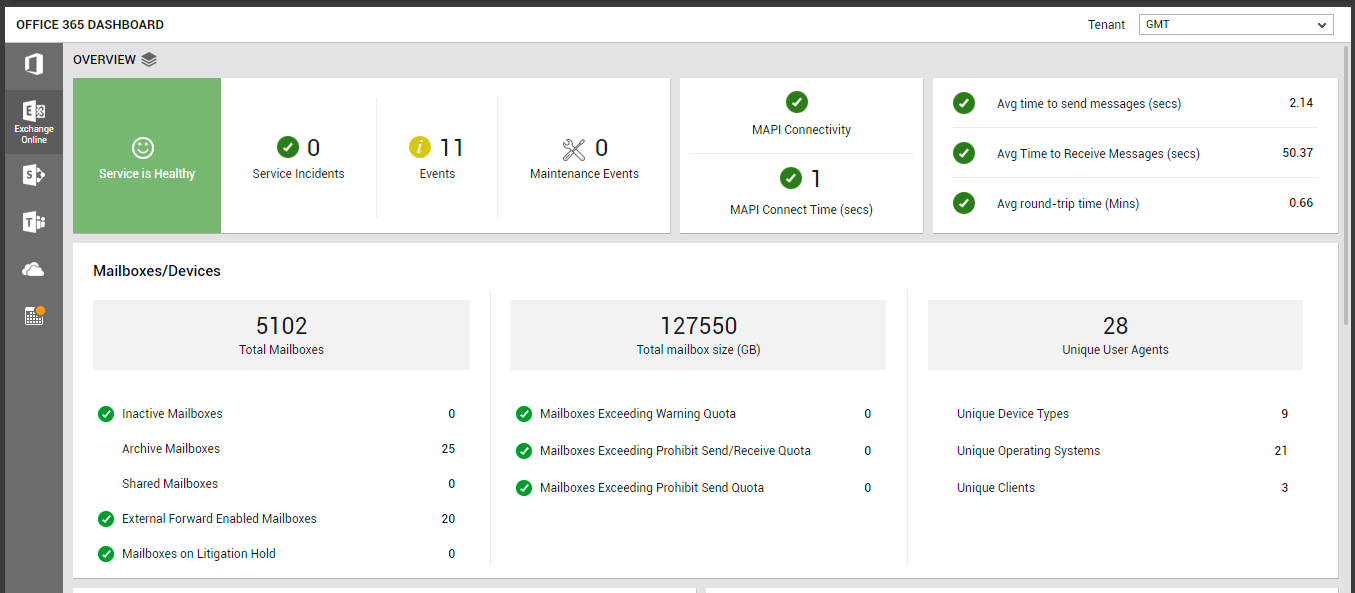Click the MAPI Connect Time check icon
Viewport: 1355px width, 593px height.
click(x=791, y=178)
